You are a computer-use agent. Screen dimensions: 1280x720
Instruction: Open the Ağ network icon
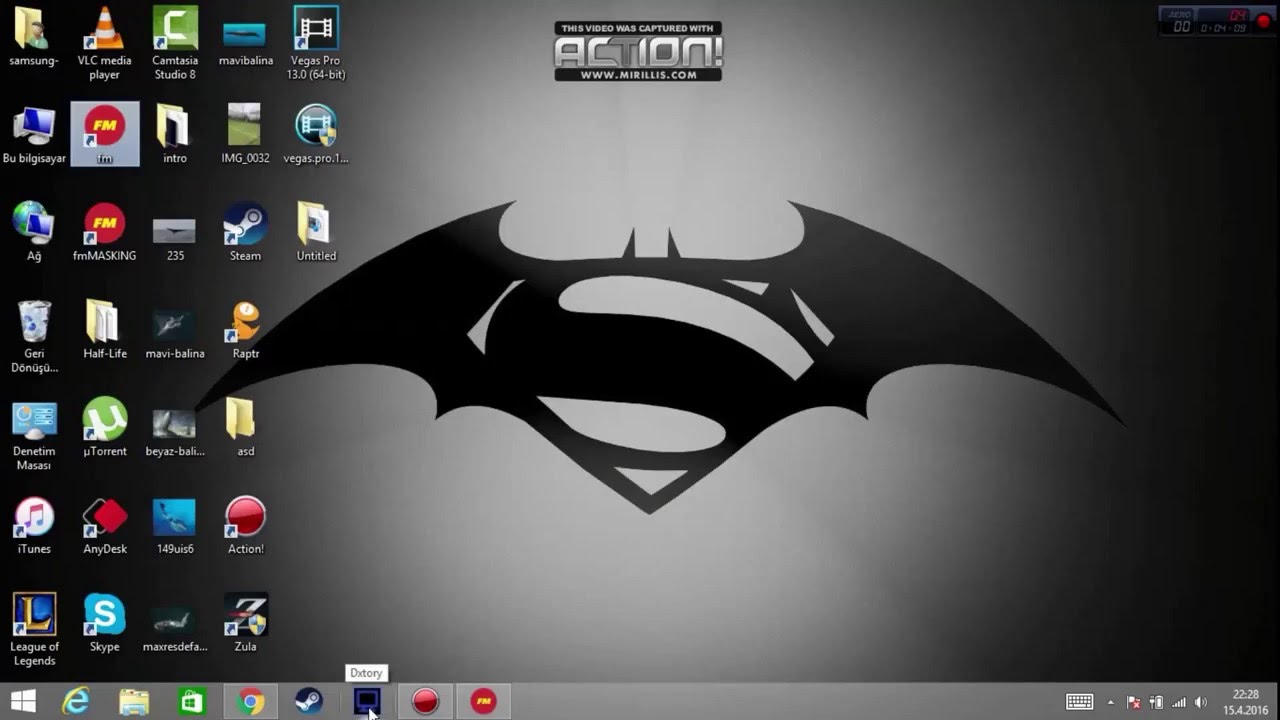click(34, 232)
